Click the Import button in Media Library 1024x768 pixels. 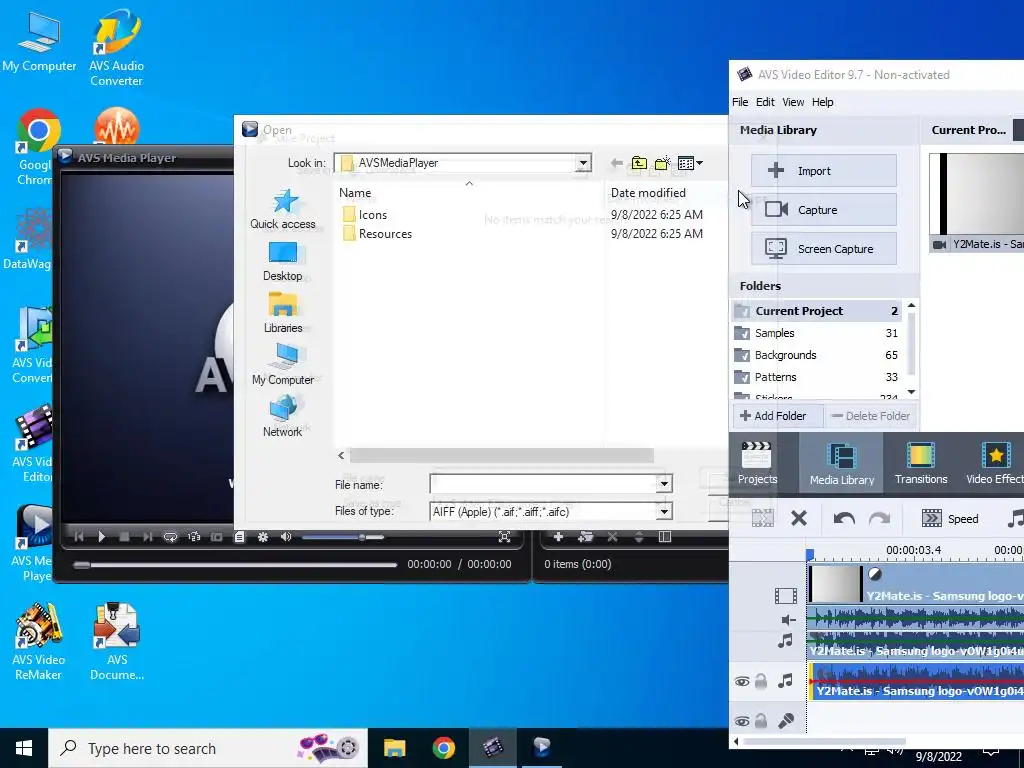(x=824, y=171)
